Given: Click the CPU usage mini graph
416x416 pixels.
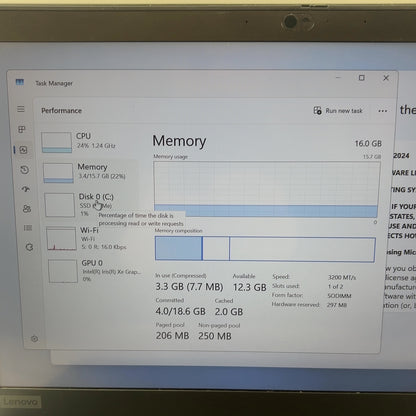Looking at the screenshot, I should pos(57,142).
